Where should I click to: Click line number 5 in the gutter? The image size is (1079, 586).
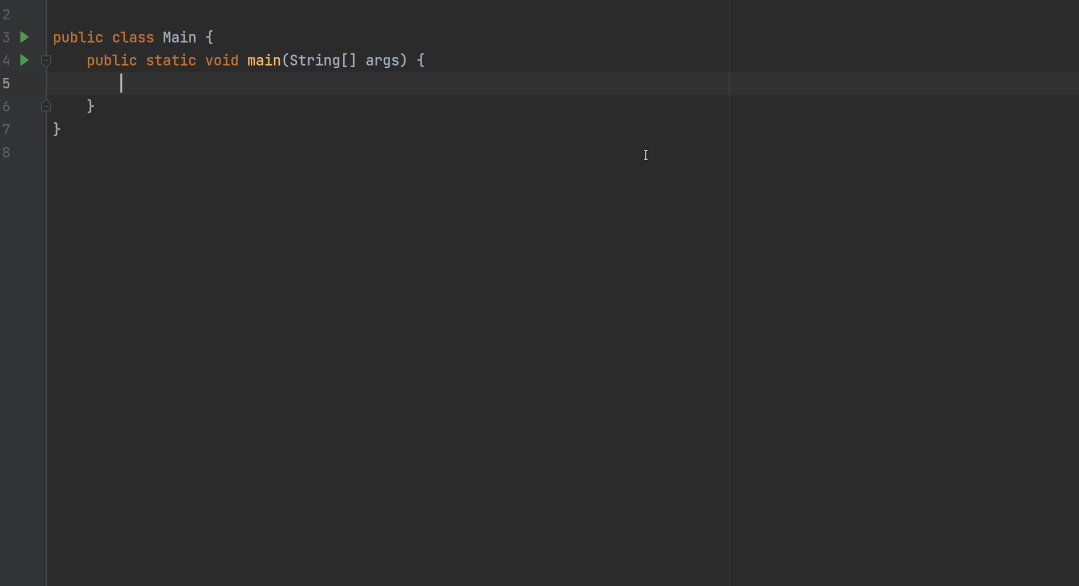pyautogui.click(x=6, y=83)
